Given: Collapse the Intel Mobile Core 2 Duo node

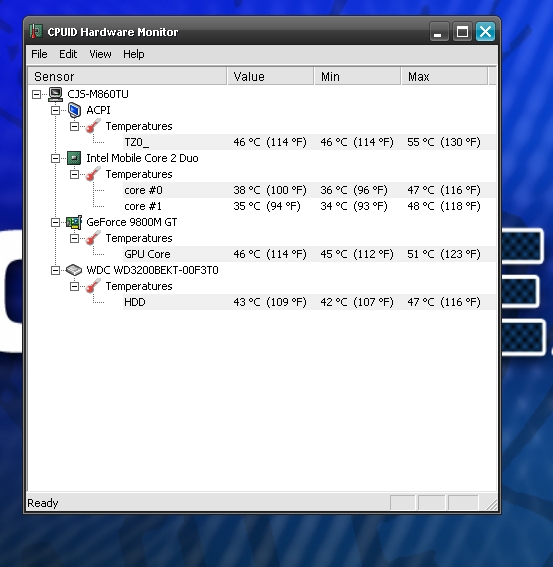Looking at the screenshot, I should click(55, 158).
